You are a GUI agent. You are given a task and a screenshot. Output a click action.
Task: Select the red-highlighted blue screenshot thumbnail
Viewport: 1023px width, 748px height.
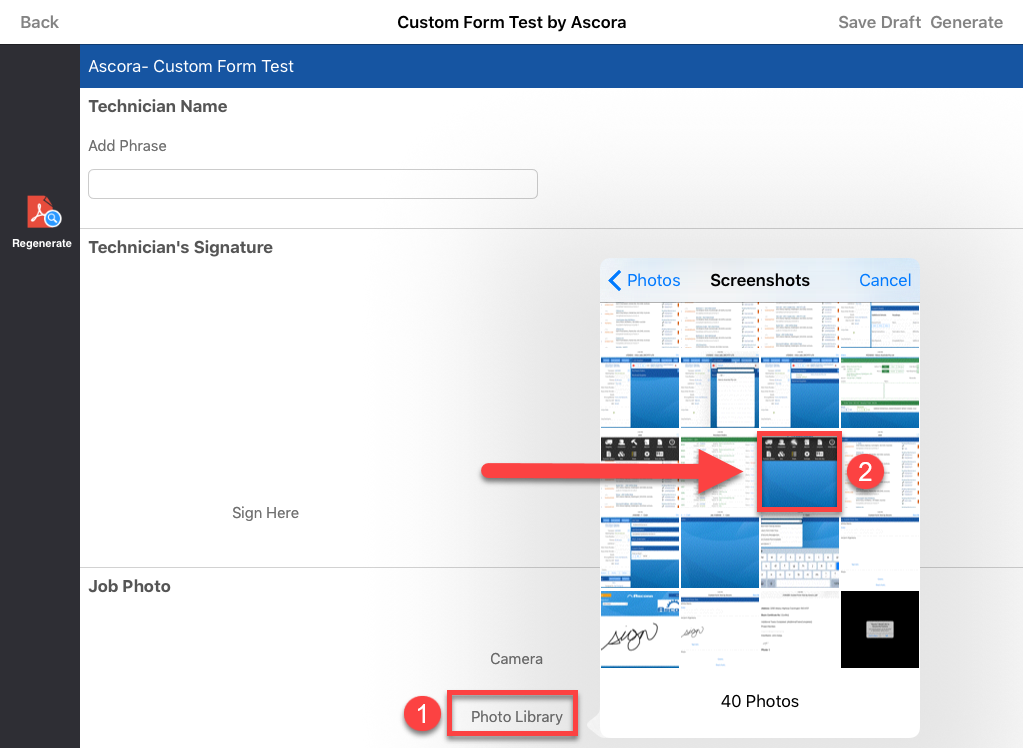click(800, 472)
